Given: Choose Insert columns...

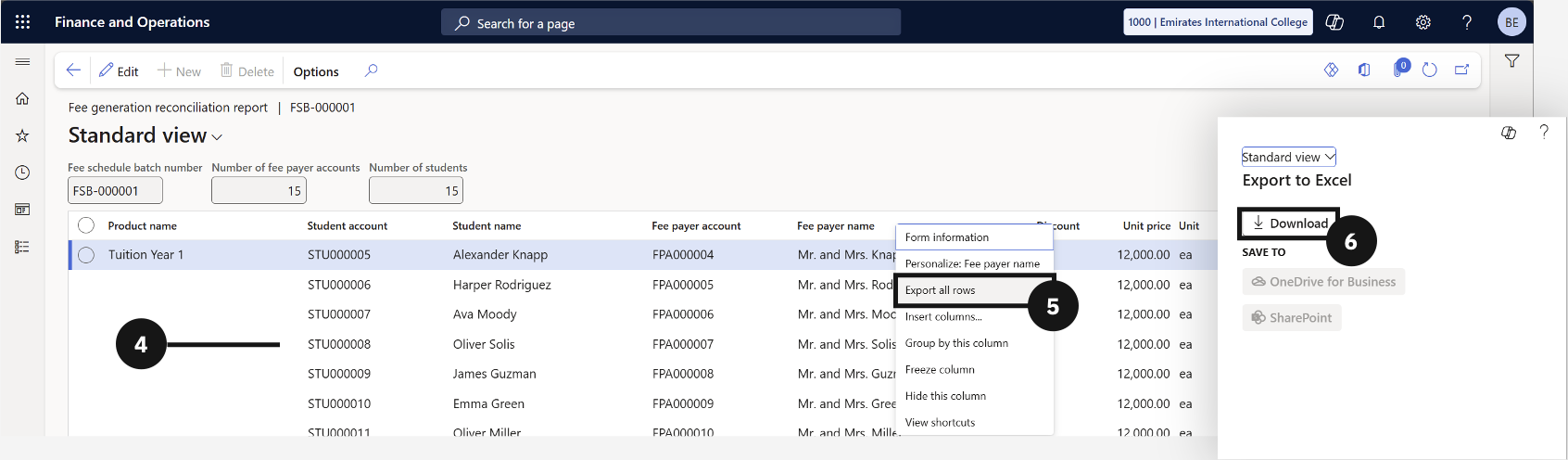Looking at the screenshot, I should [x=974, y=316].
